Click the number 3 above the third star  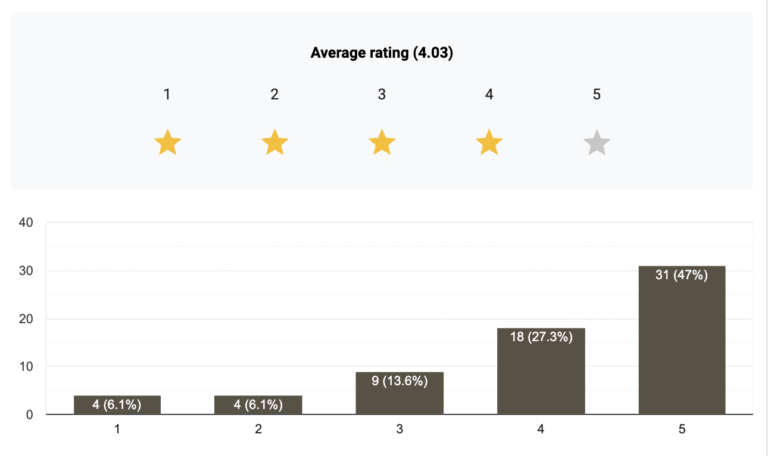tap(382, 94)
